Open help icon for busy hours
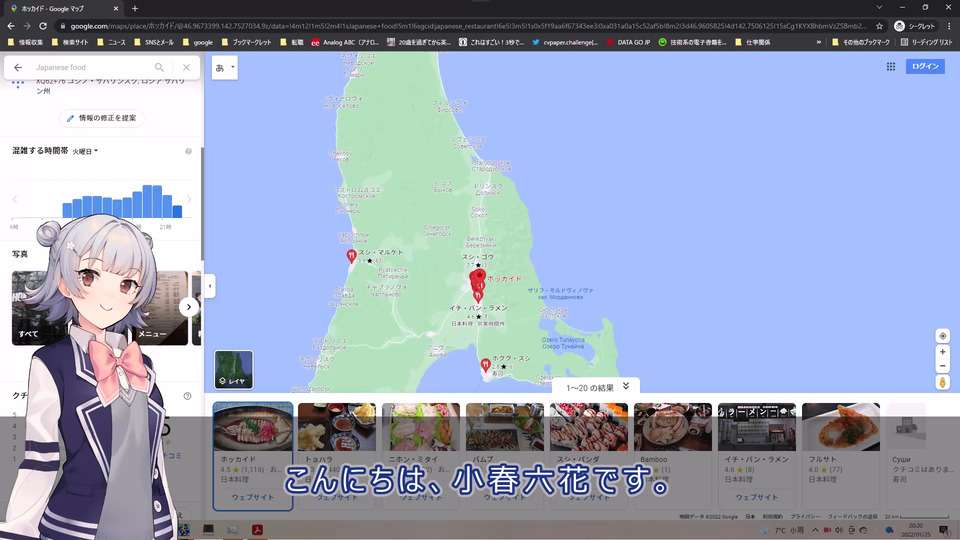The image size is (960, 540). coord(188,151)
